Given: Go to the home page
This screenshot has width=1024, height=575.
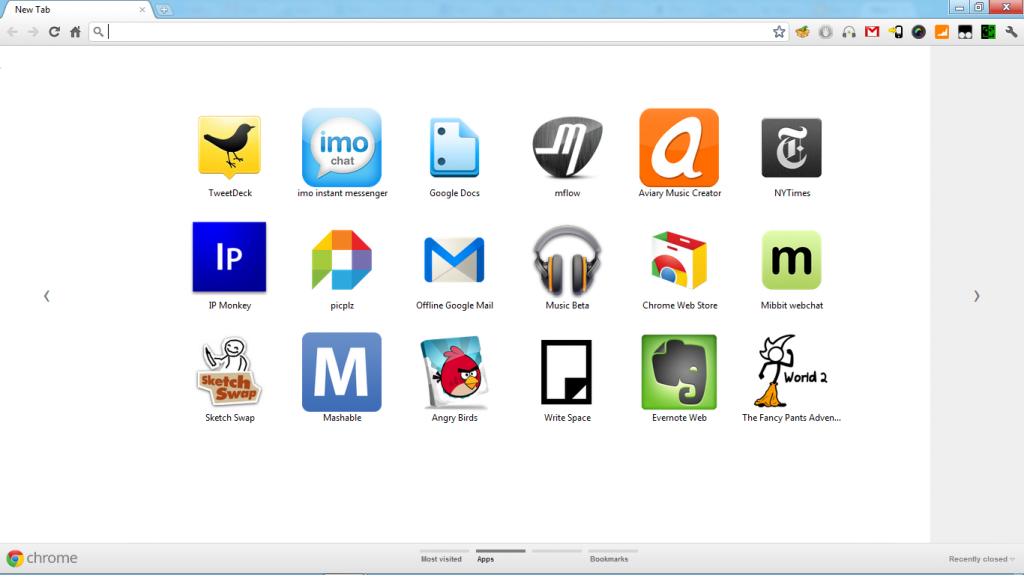Looking at the screenshot, I should [75, 31].
